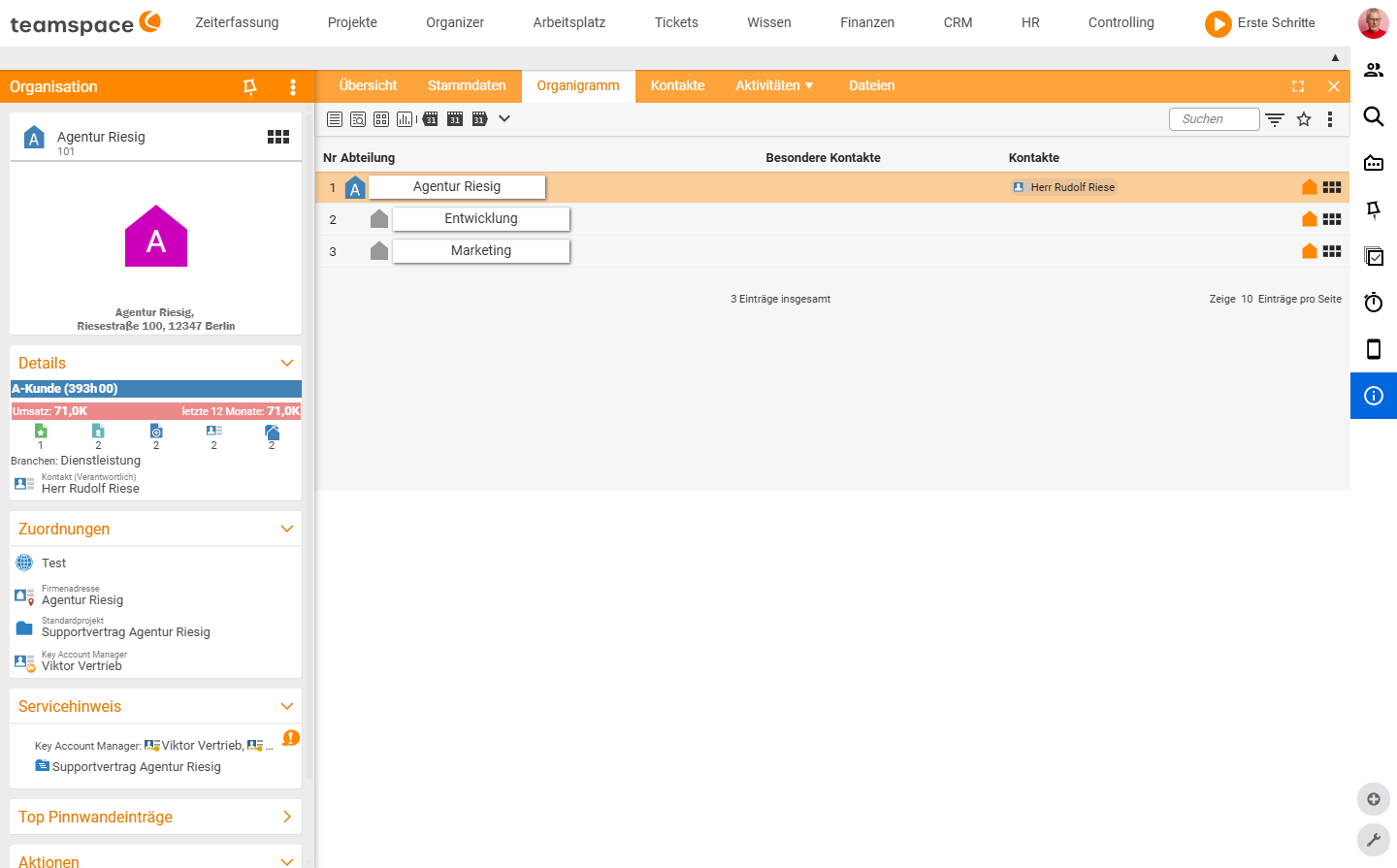Pin the Organisation panel
1397x868 pixels.
(x=250, y=87)
